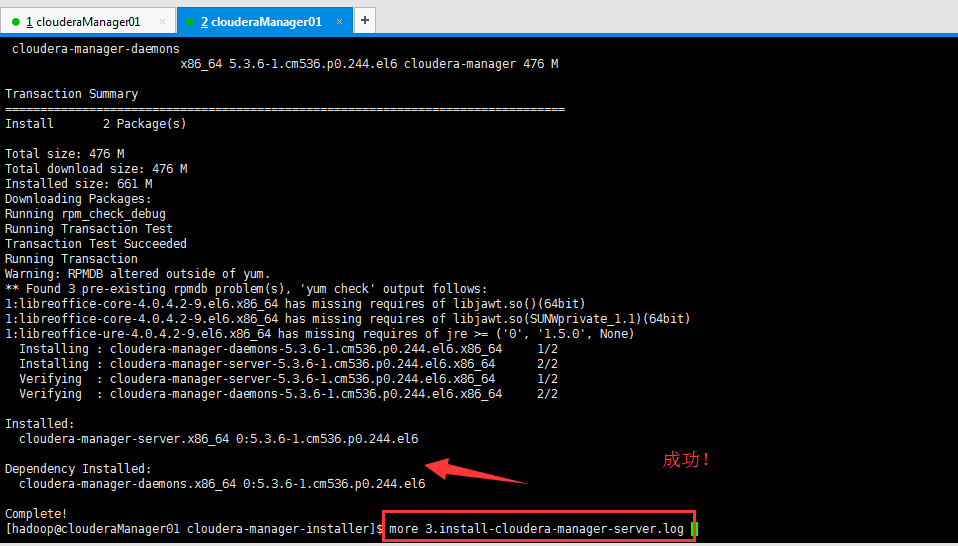Click the 'Total size: 476 M' line
The width and height of the screenshot is (958, 546).
pos(65,154)
